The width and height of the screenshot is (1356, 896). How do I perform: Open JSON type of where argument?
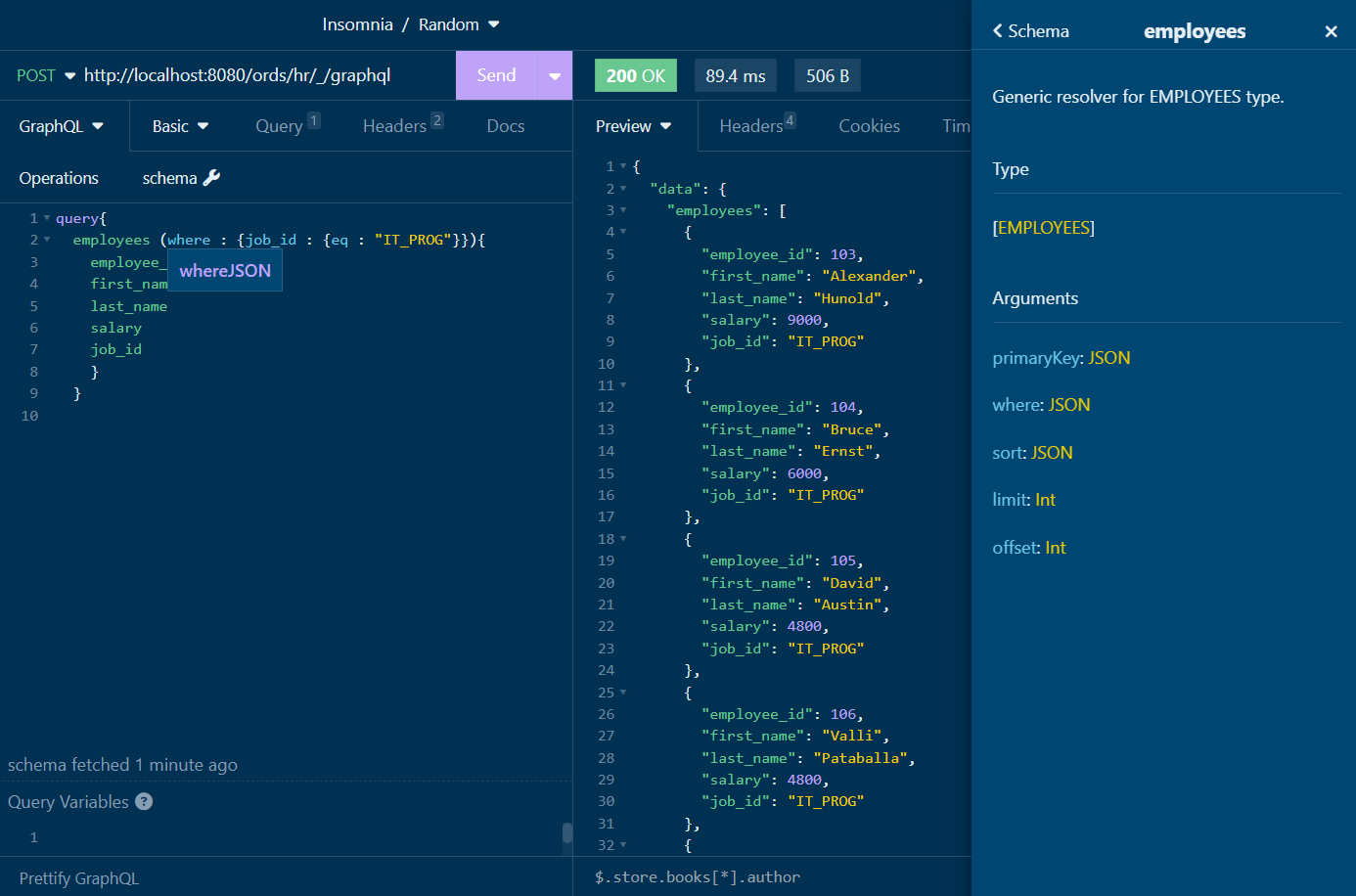click(1069, 405)
